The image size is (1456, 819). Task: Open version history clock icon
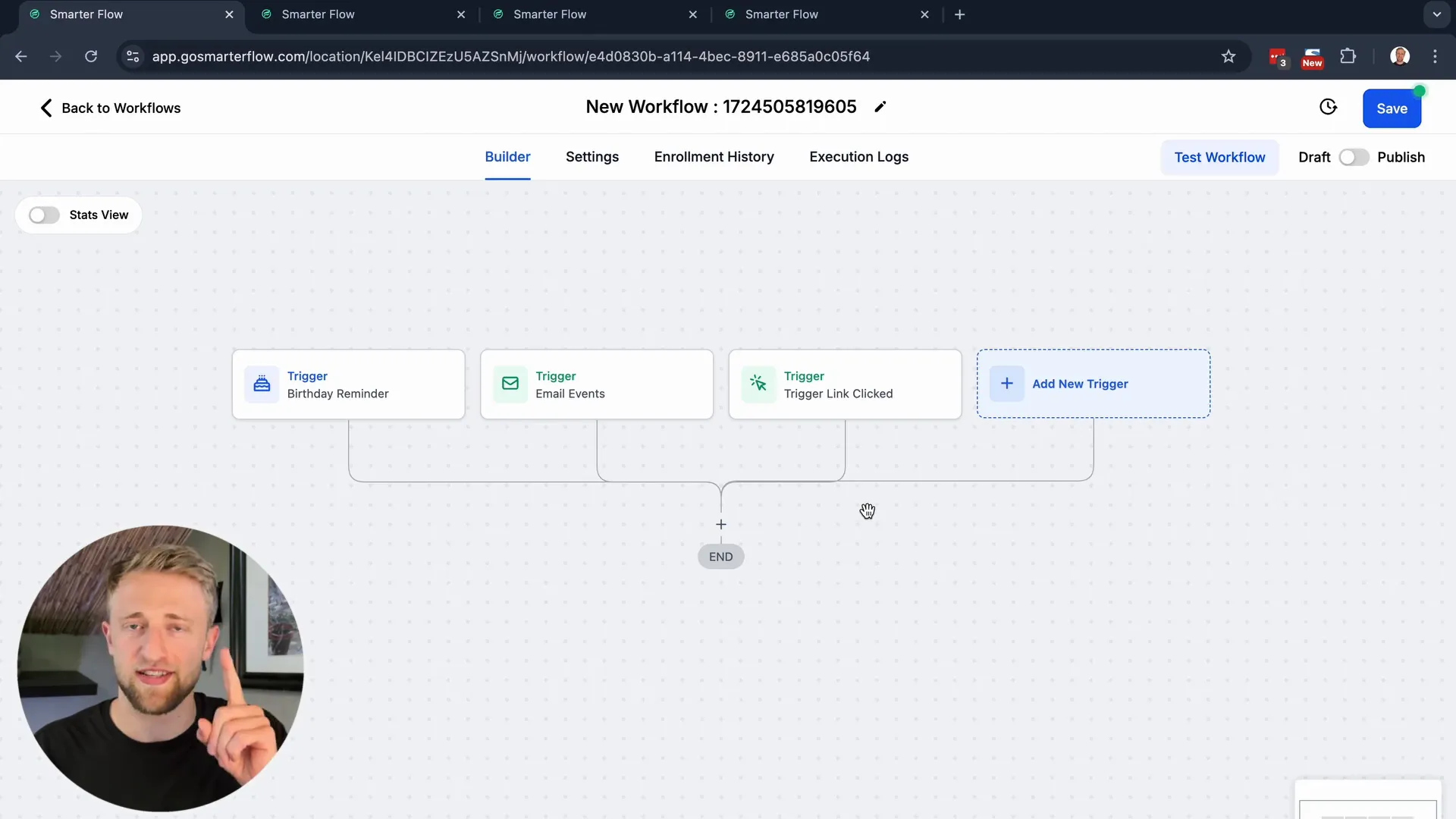1328,108
